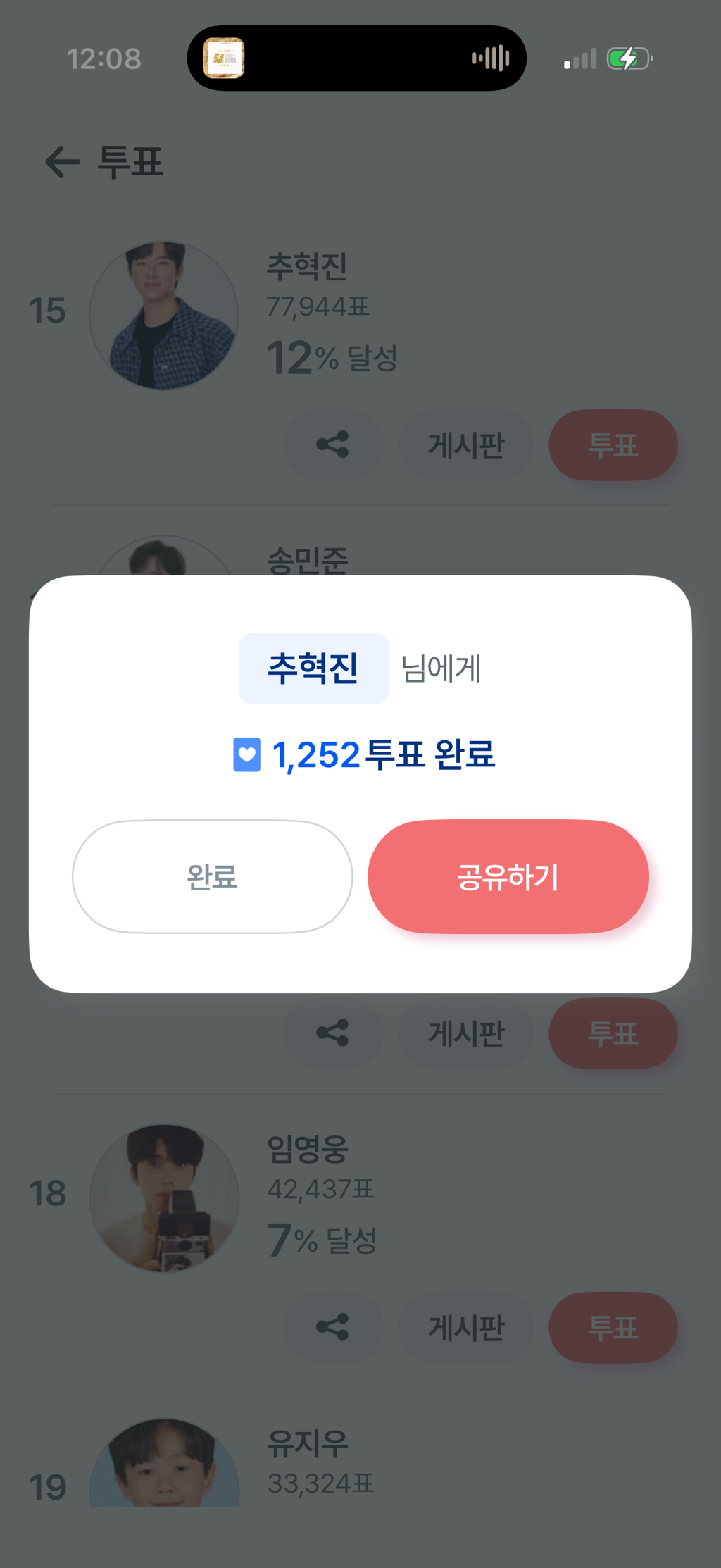Open 추혁진 profile photo
The image size is (721, 1568).
pos(164,316)
